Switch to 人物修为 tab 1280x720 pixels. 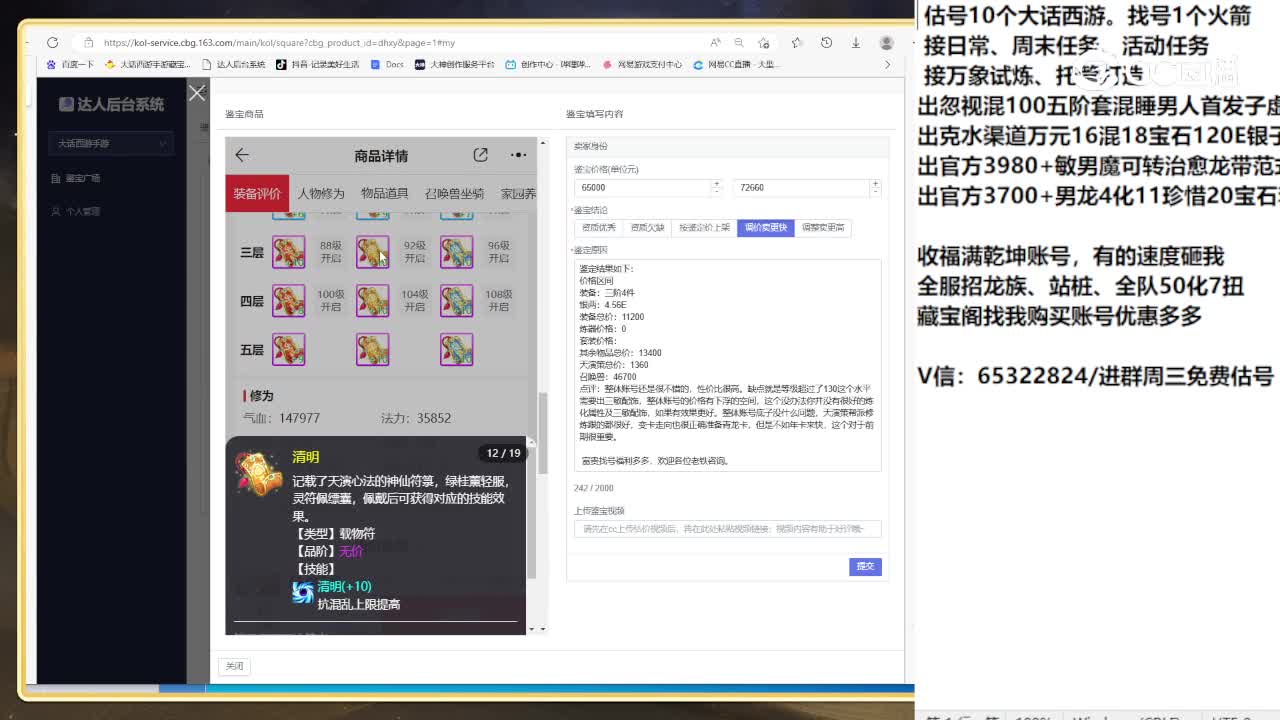(321, 193)
